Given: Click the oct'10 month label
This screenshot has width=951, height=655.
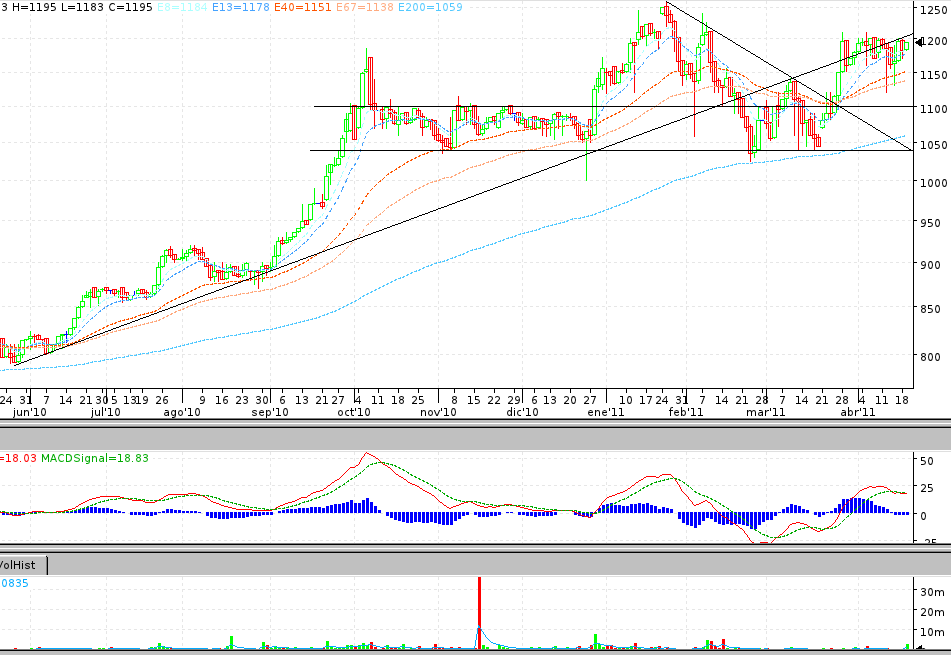Looking at the screenshot, I should [354, 412].
